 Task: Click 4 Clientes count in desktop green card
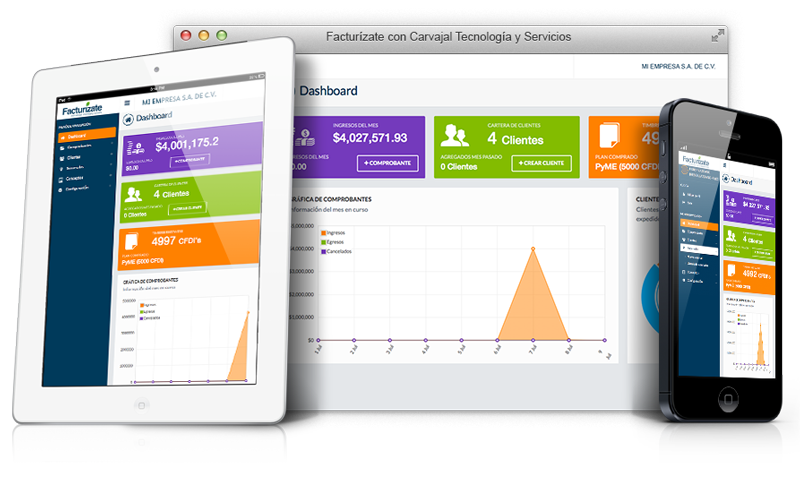[x=515, y=139]
